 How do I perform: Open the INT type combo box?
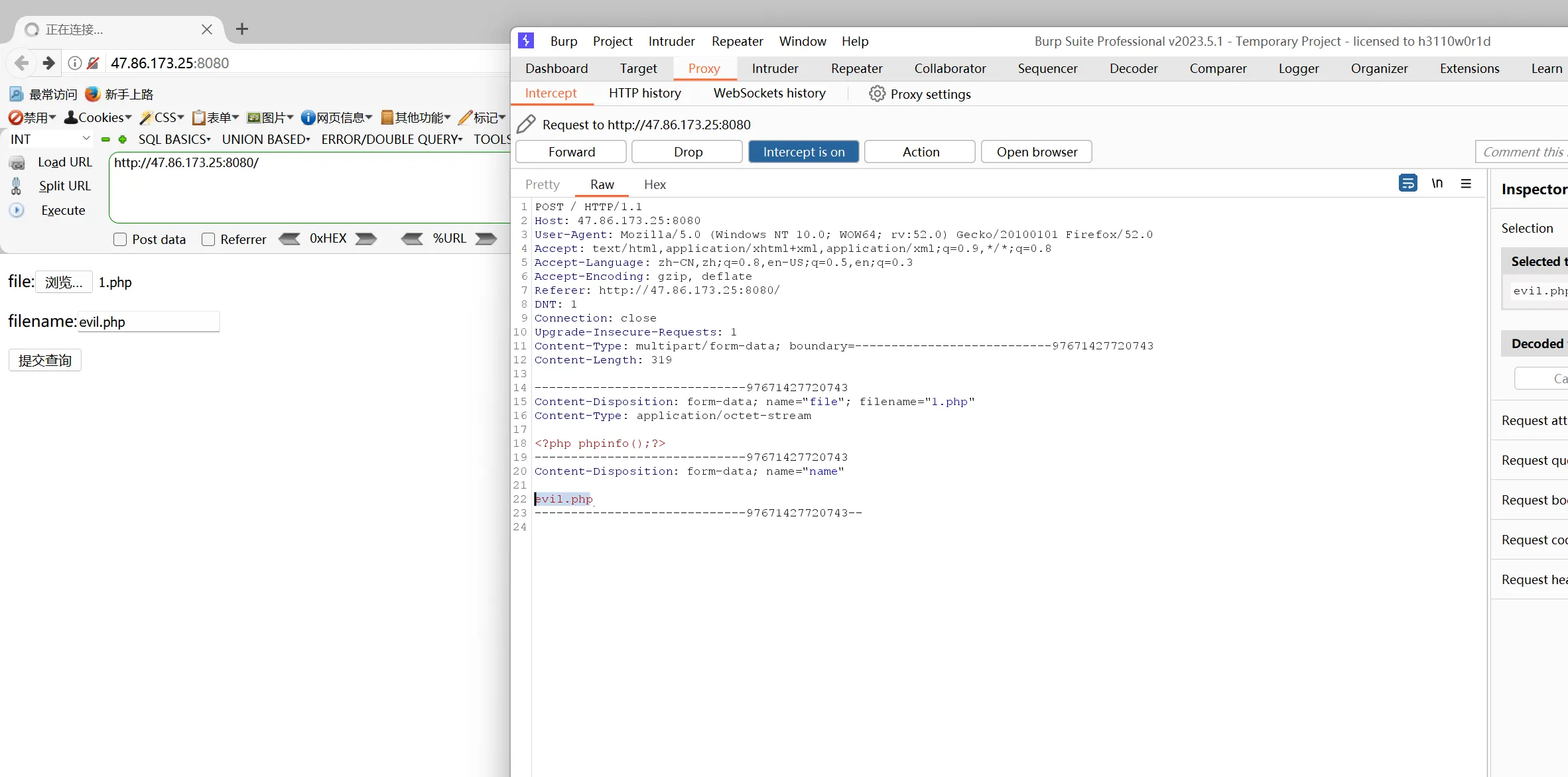50,139
